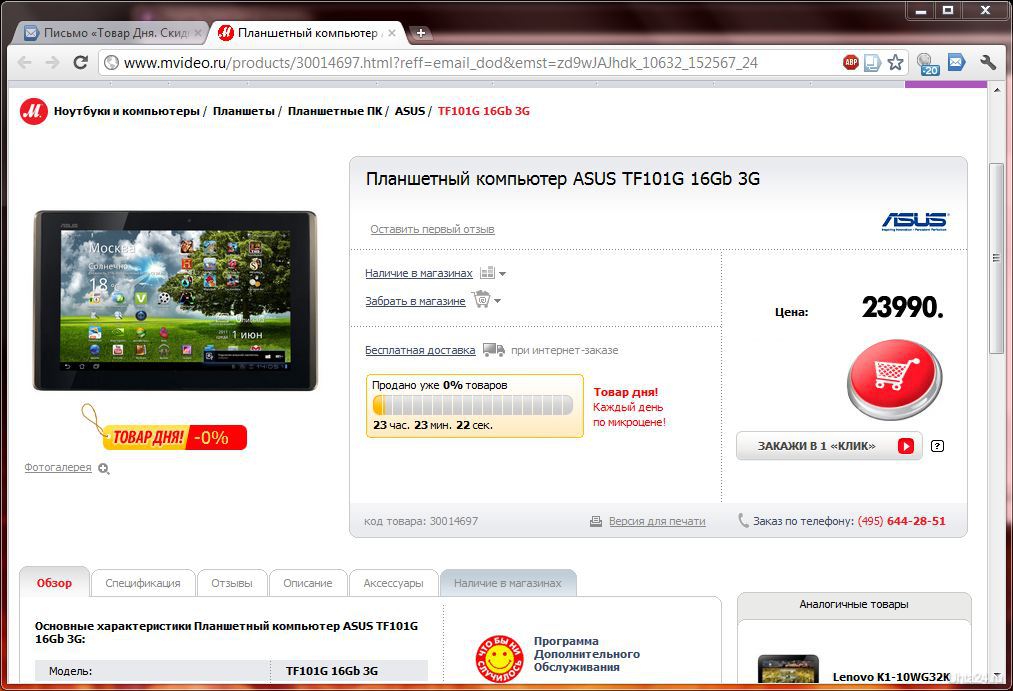
Task: Open a new browser tab
Action: 420,33
